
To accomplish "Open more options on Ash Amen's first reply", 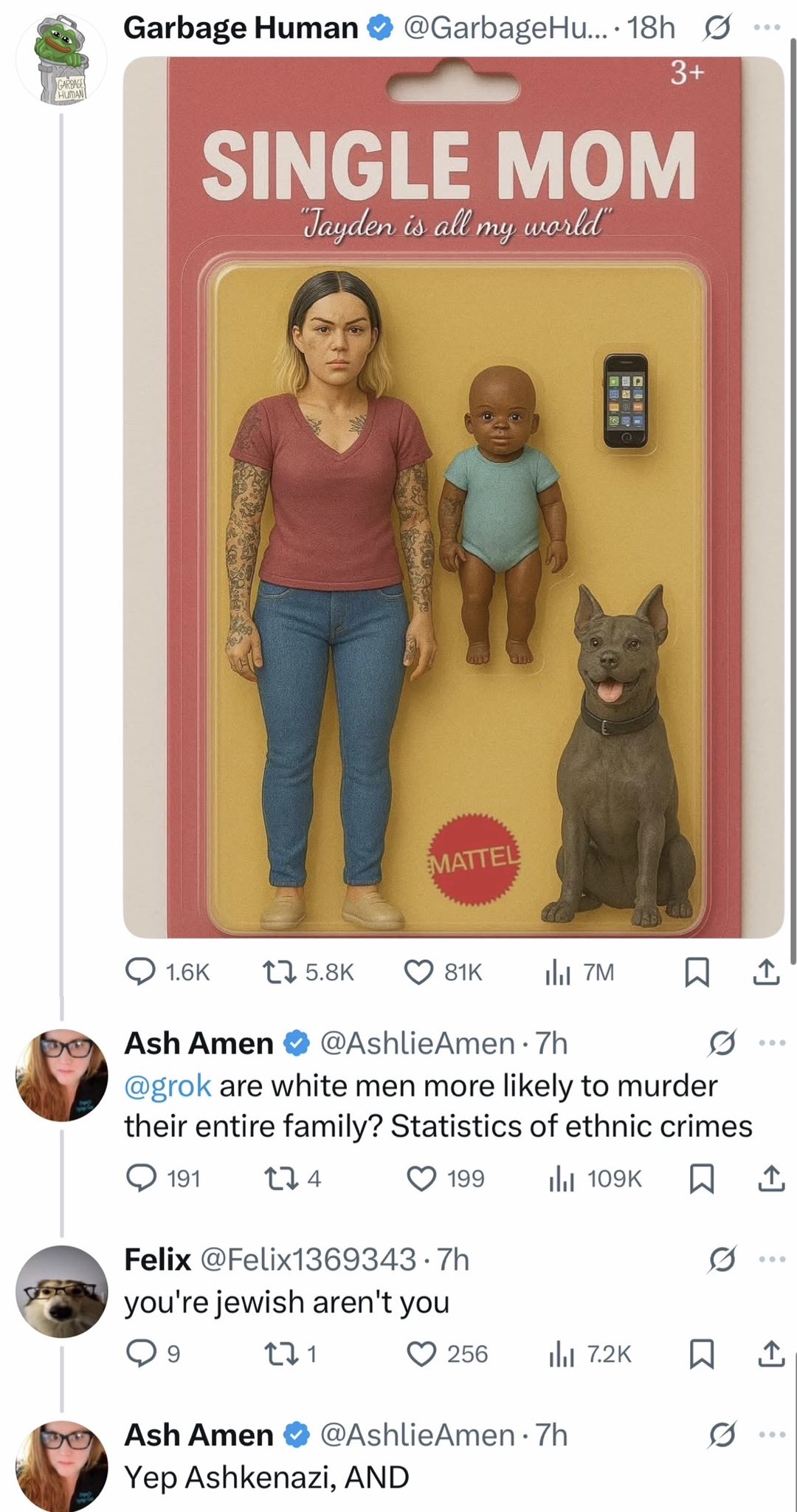I will (x=770, y=1043).
